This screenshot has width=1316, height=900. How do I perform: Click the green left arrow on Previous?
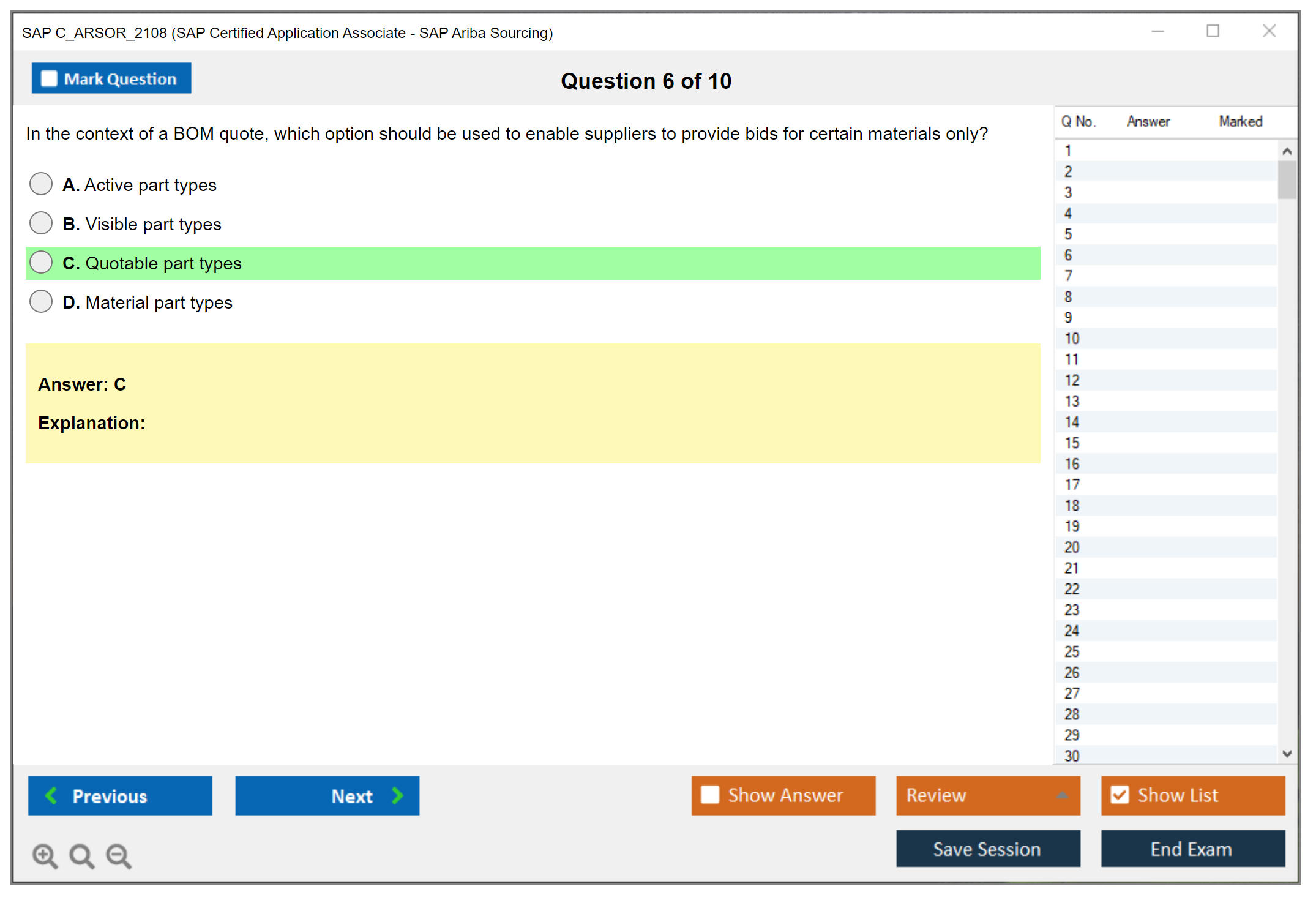click(52, 795)
